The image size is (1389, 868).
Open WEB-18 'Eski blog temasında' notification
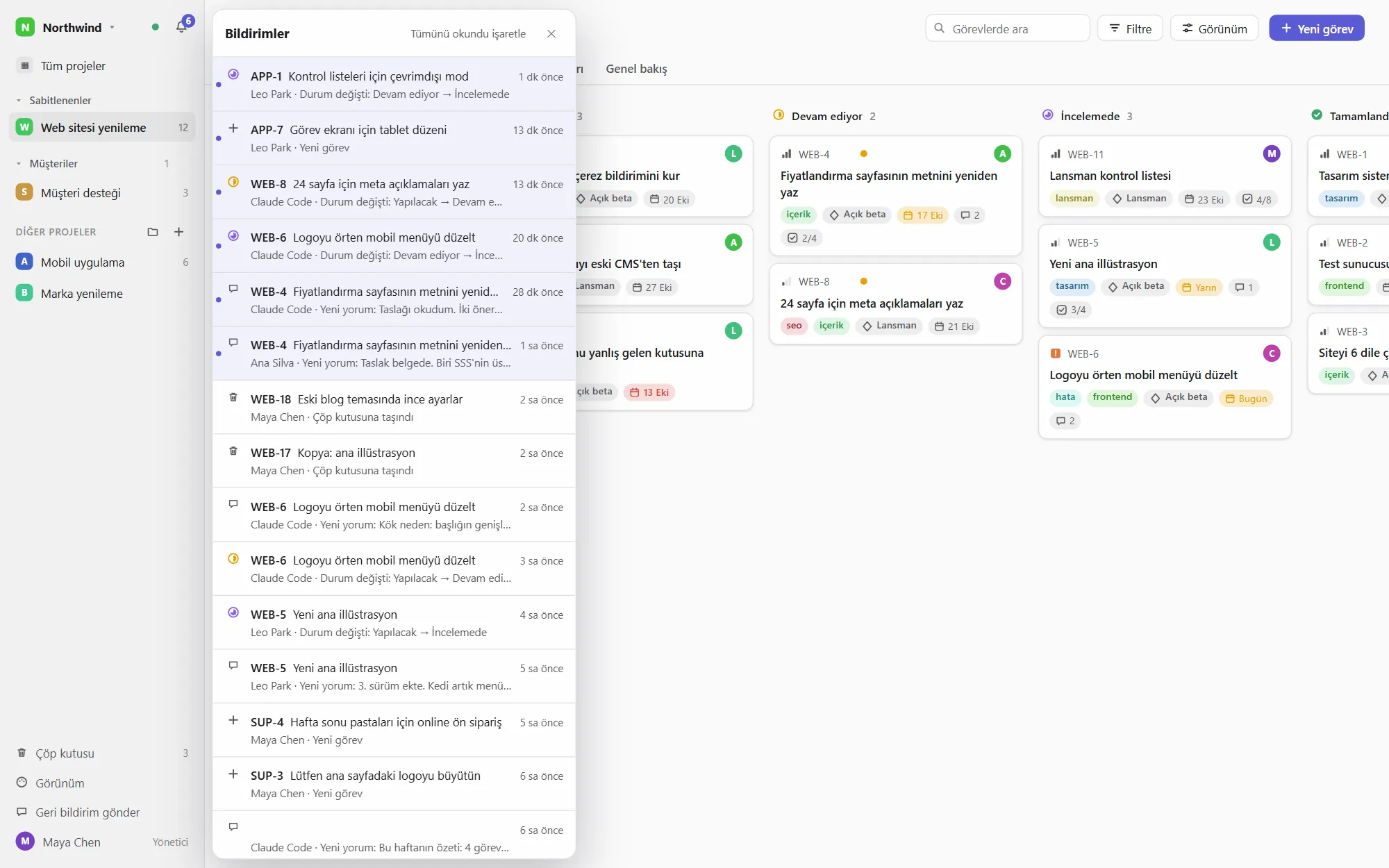point(394,408)
